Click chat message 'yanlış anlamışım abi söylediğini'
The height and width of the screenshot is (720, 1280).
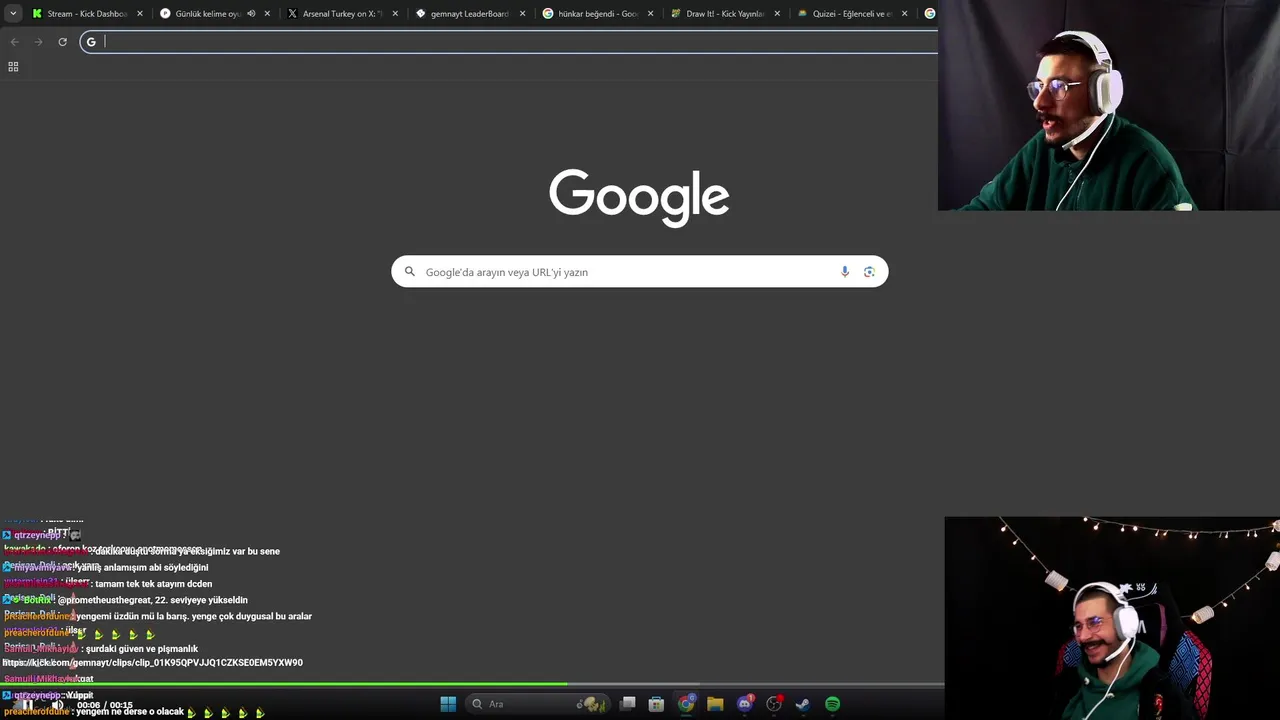pyautogui.click(x=143, y=567)
